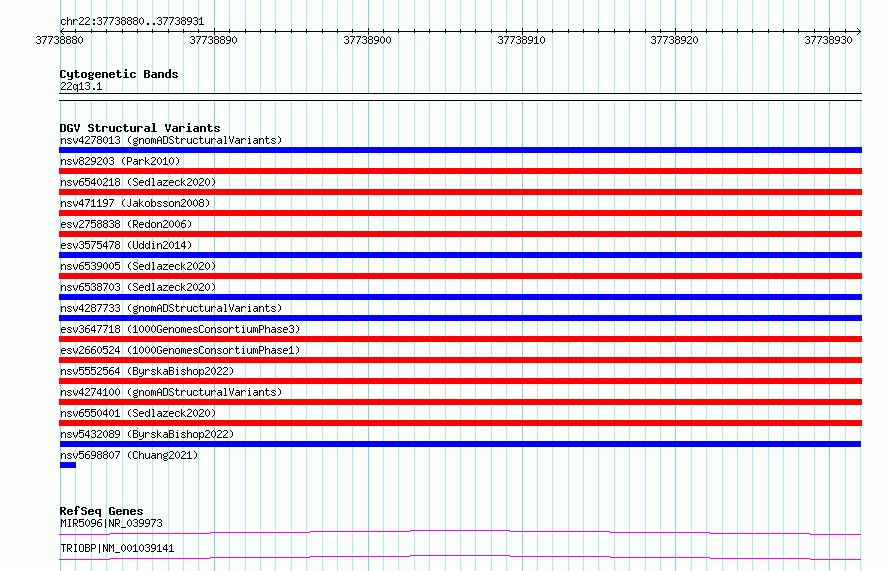Open variant nsv6540218 (Sedlazeck2020) label

coord(138,182)
